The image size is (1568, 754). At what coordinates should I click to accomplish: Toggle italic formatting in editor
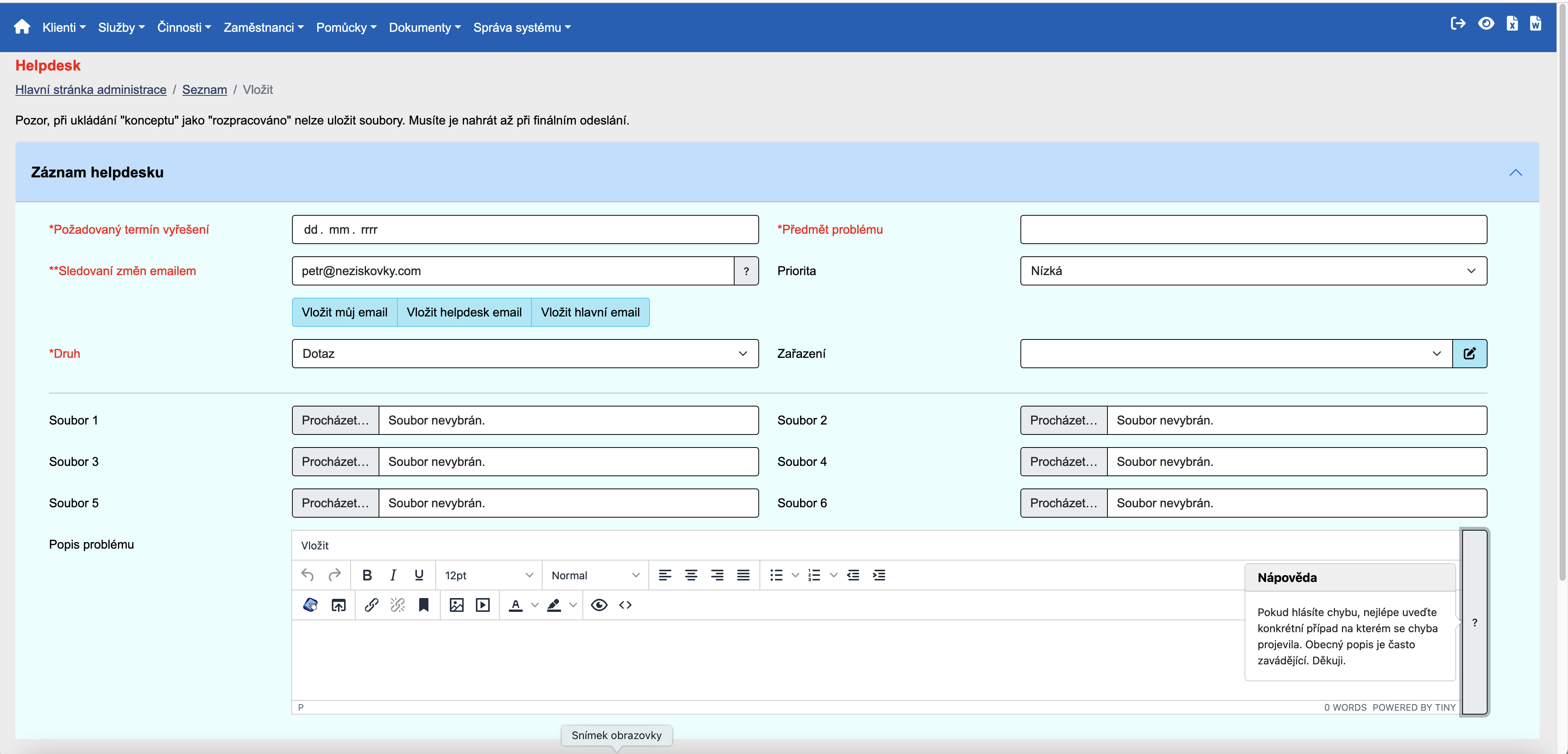point(393,575)
